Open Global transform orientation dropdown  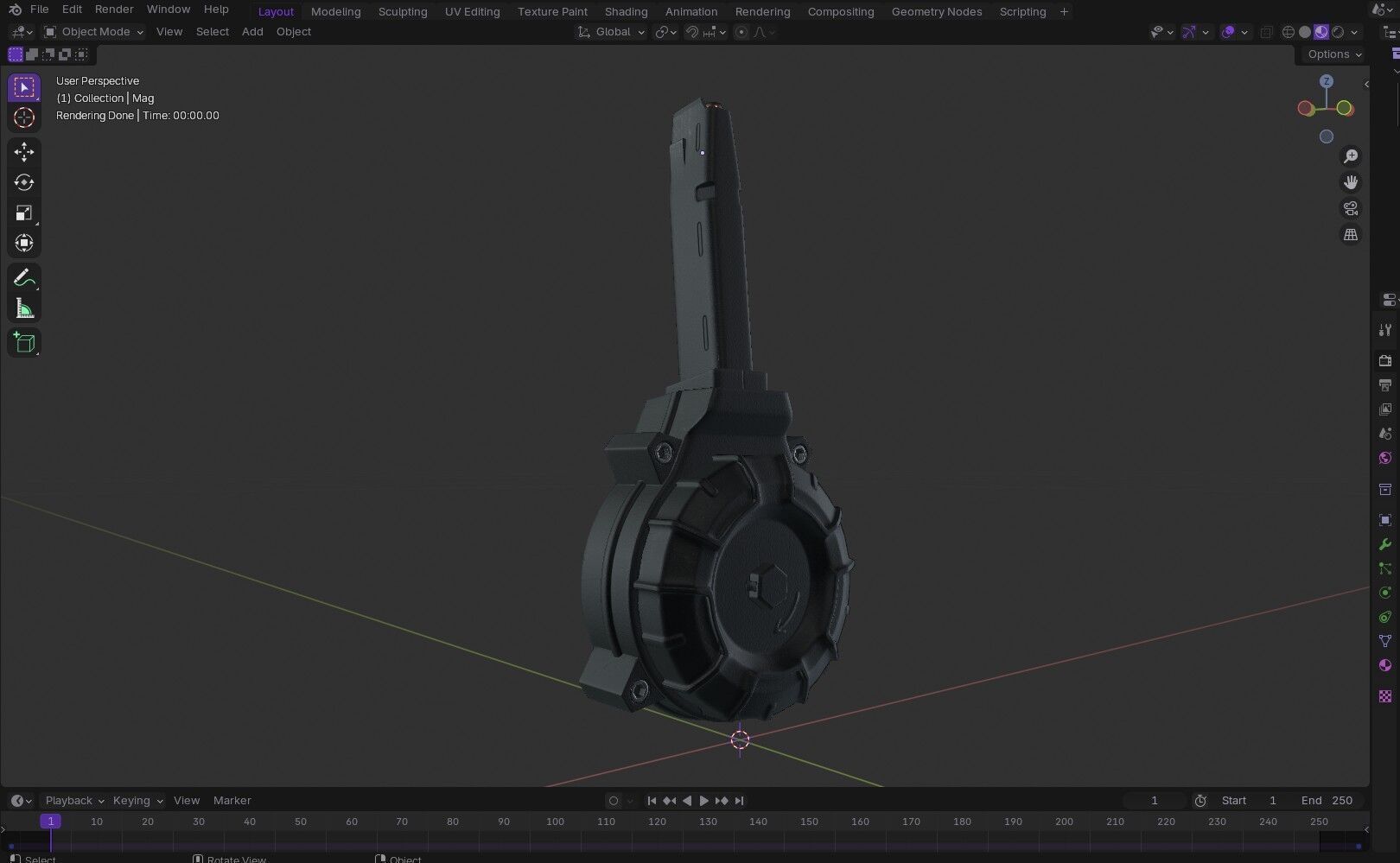point(611,32)
